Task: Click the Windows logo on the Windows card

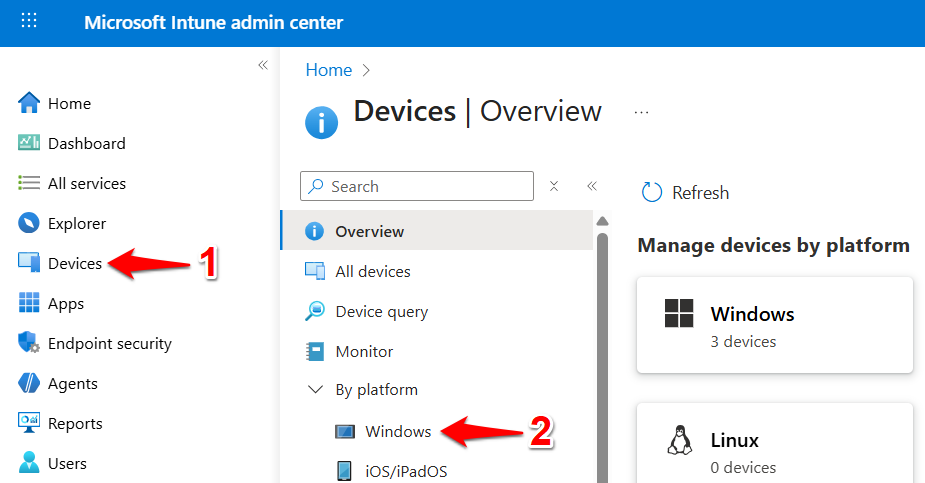Action: point(679,313)
